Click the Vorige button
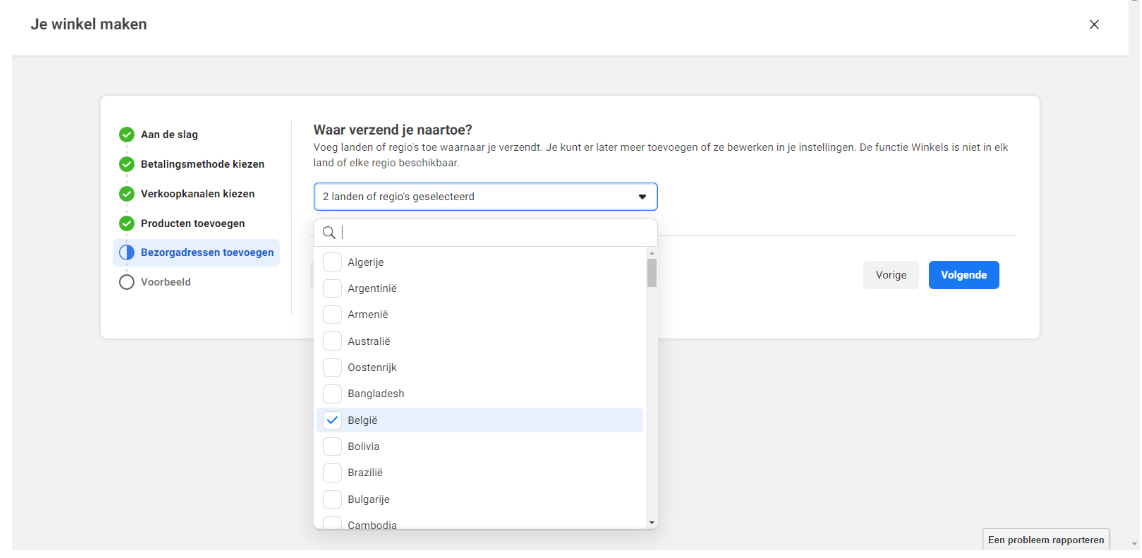Image resolution: width=1142 pixels, height=558 pixels. click(x=890, y=275)
